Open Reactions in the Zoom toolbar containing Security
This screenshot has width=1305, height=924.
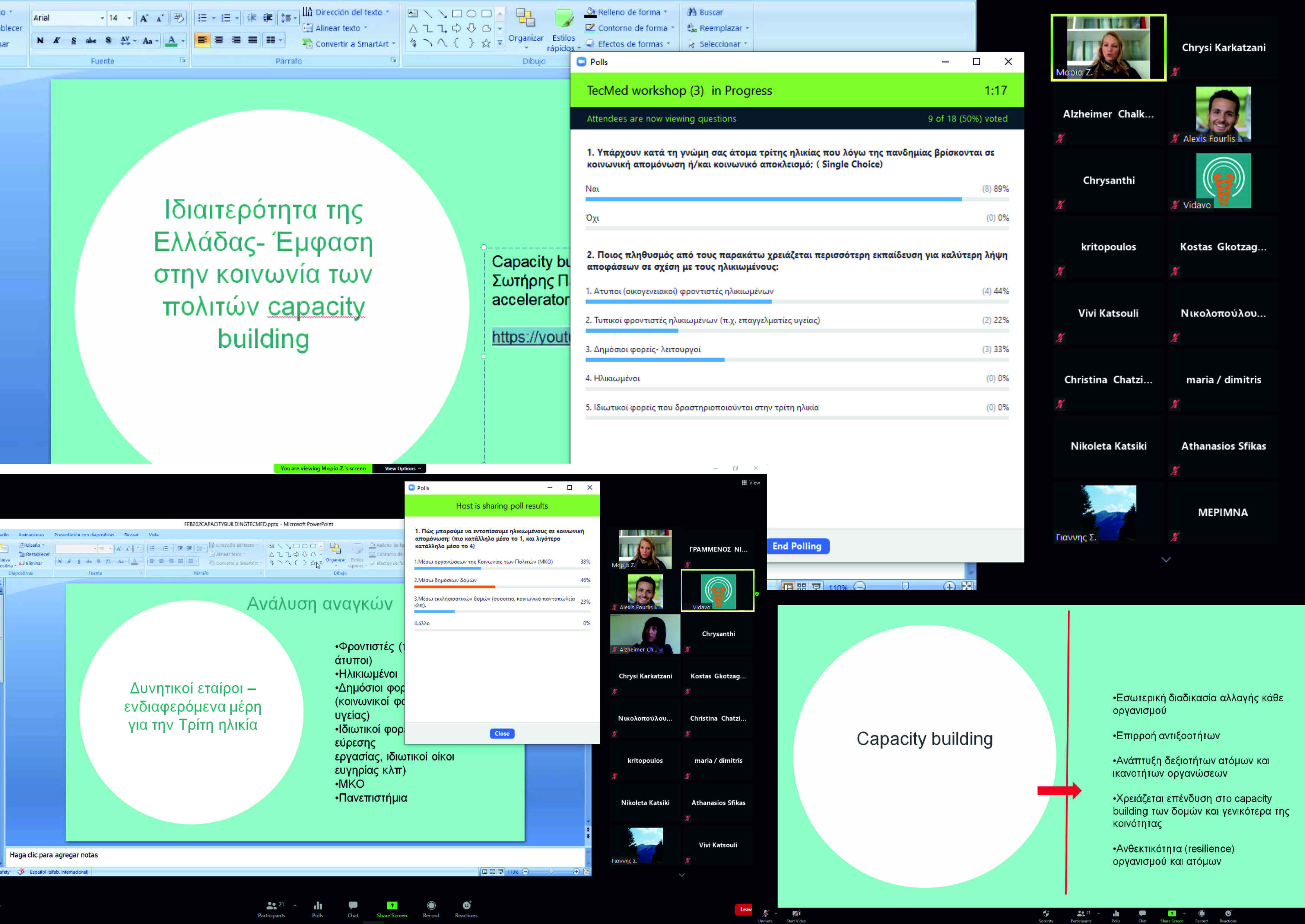[1228, 915]
